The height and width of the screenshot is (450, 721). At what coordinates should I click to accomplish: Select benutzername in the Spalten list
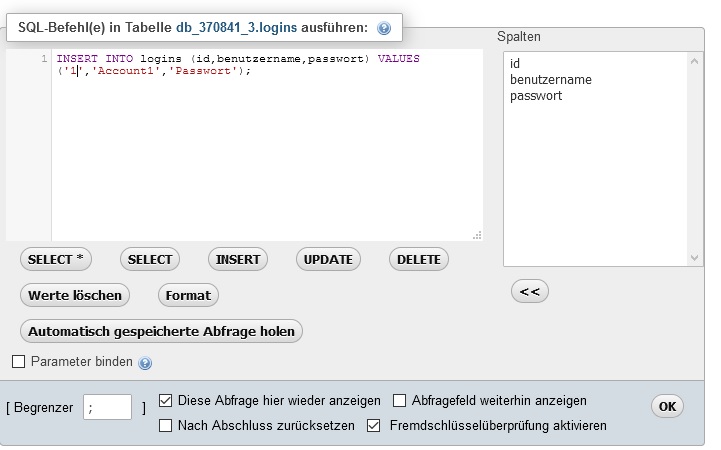click(550, 80)
